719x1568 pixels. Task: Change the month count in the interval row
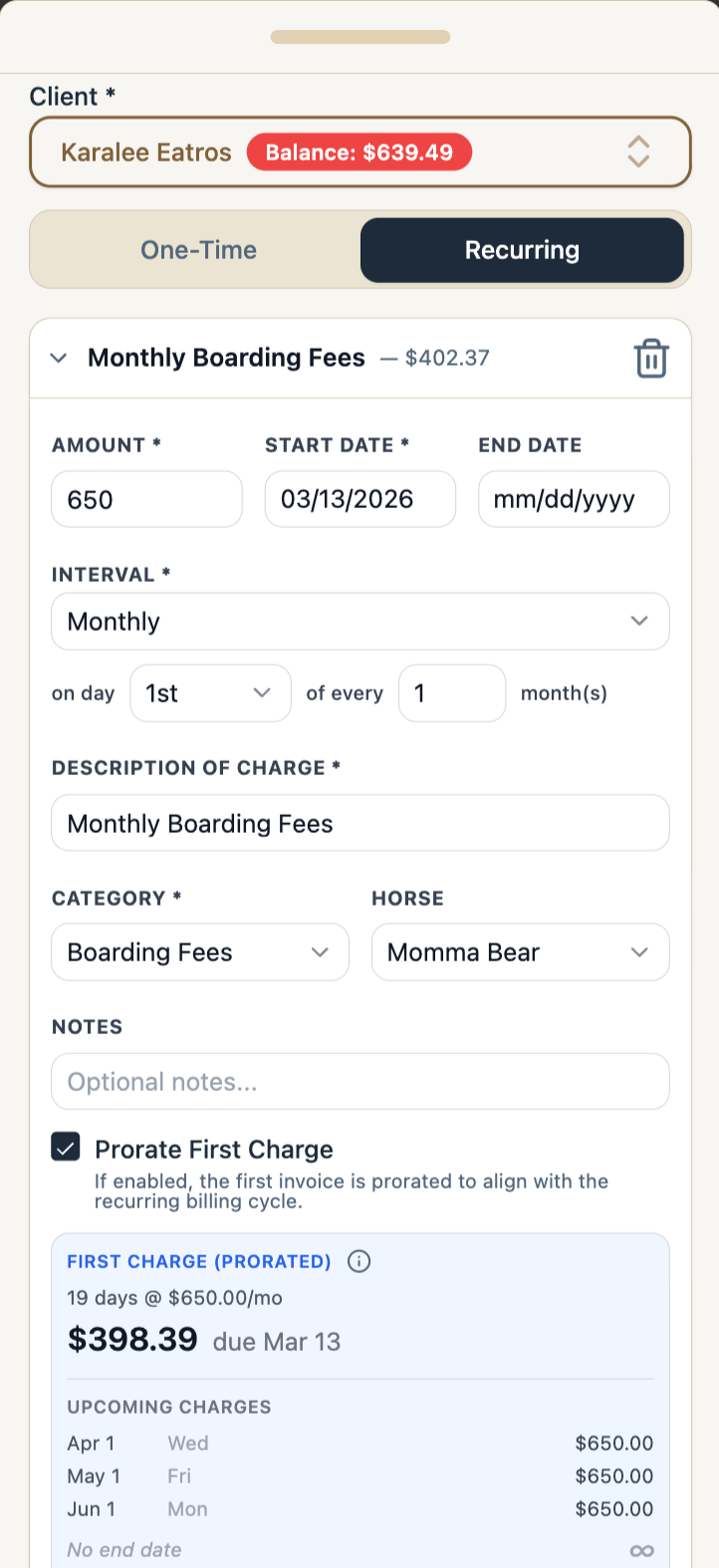(452, 692)
